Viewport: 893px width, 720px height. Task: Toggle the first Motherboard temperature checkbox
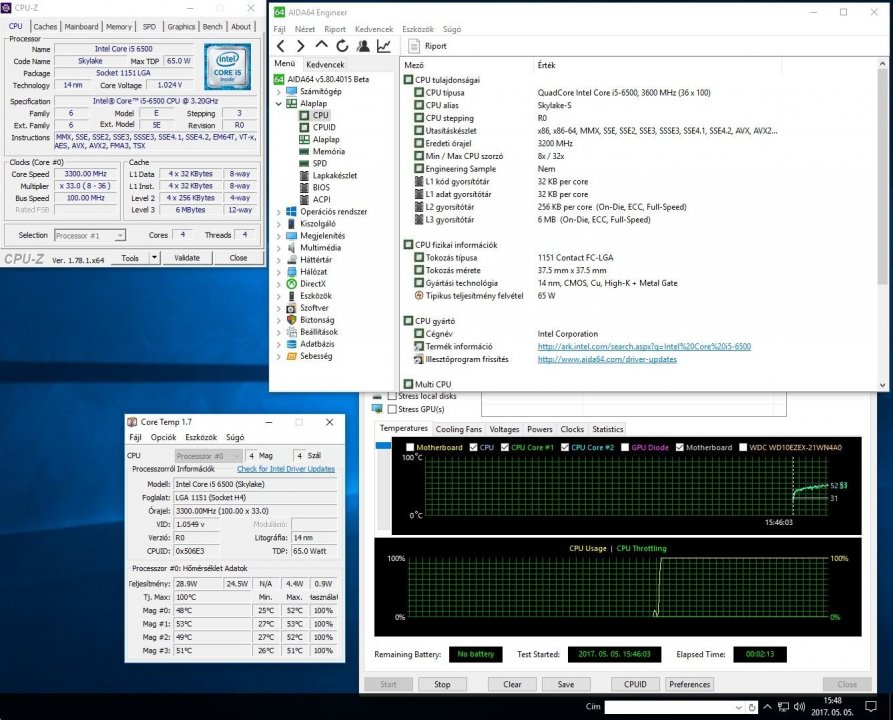(x=410, y=447)
